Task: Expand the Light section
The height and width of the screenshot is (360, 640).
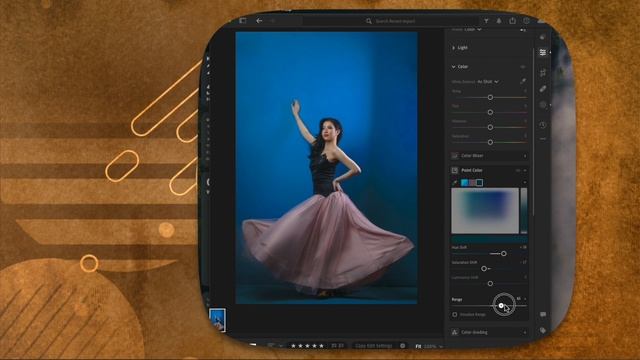Action: pyautogui.click(x=453, y=48)
